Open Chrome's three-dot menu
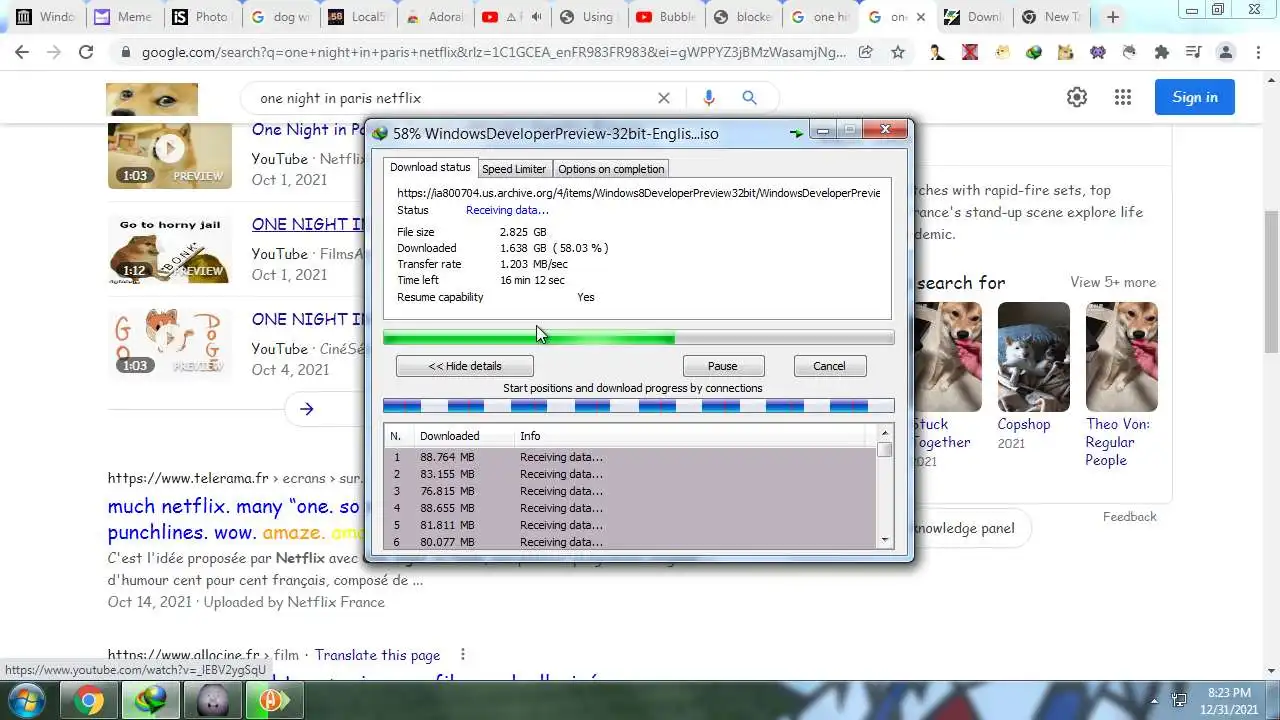The width and height of the screenshot is (1280, 720). pos(1257,52)
